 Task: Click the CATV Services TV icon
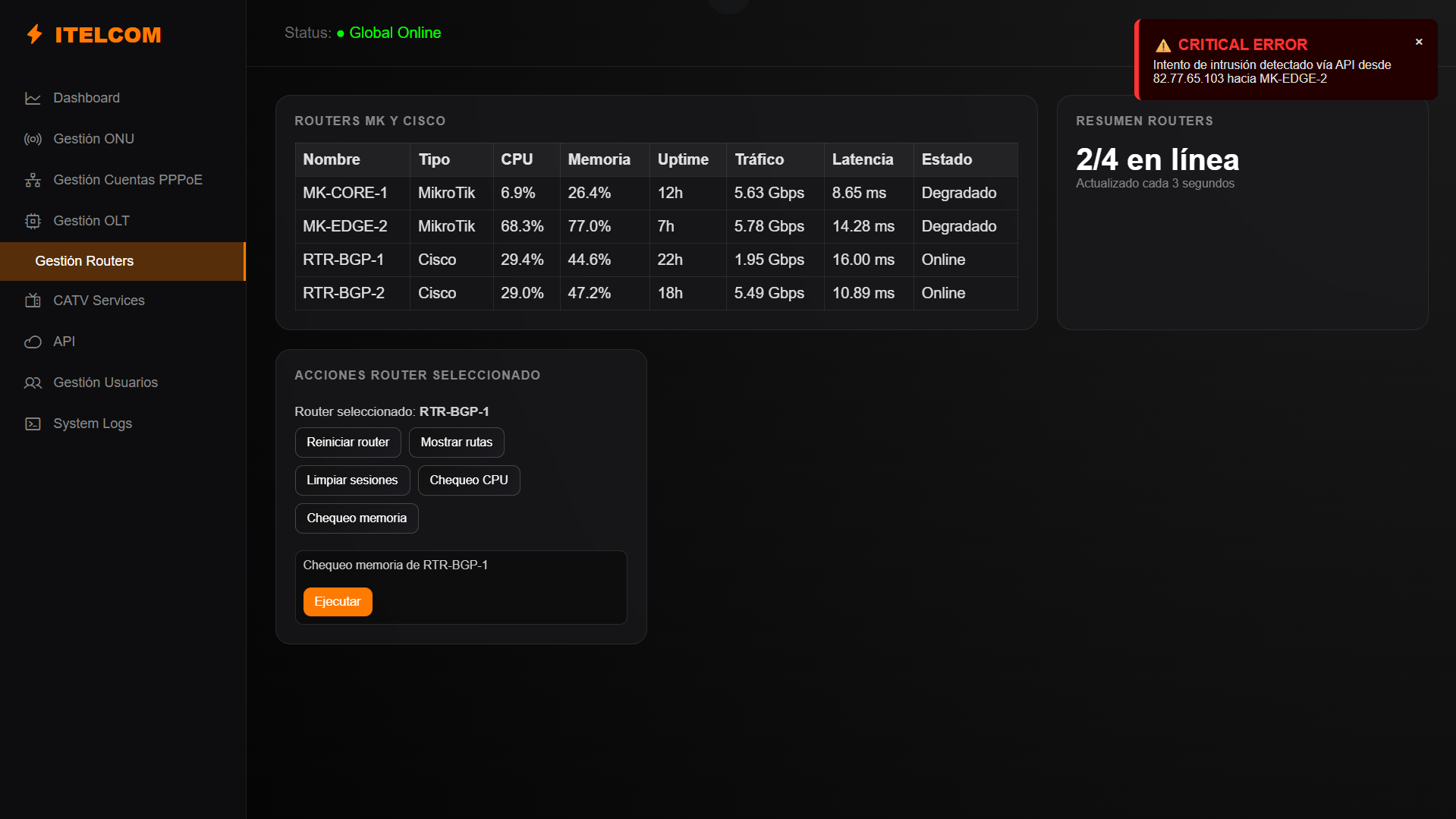[x=33, y=301]
